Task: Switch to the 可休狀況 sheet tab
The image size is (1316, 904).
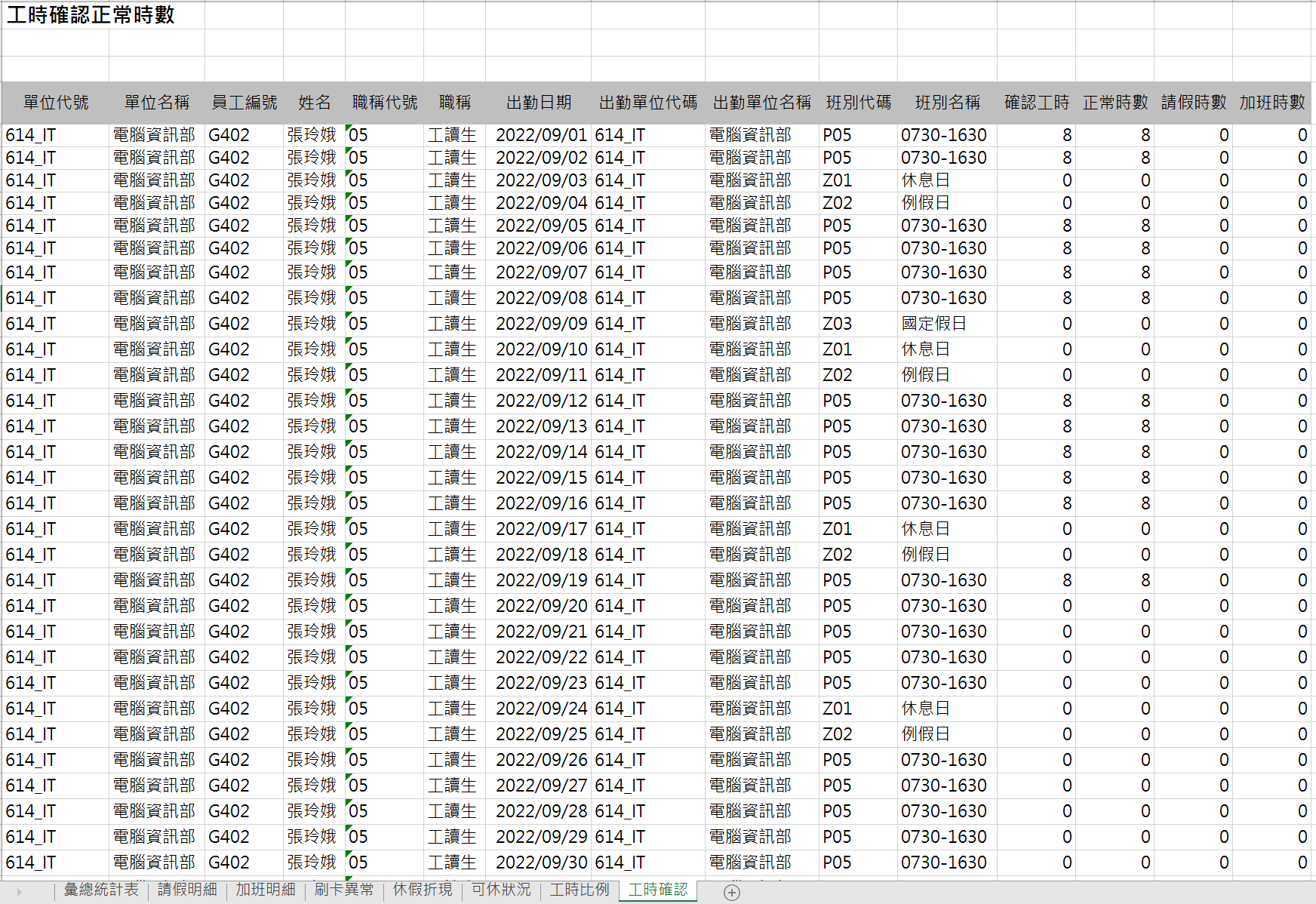Action: 501,890
